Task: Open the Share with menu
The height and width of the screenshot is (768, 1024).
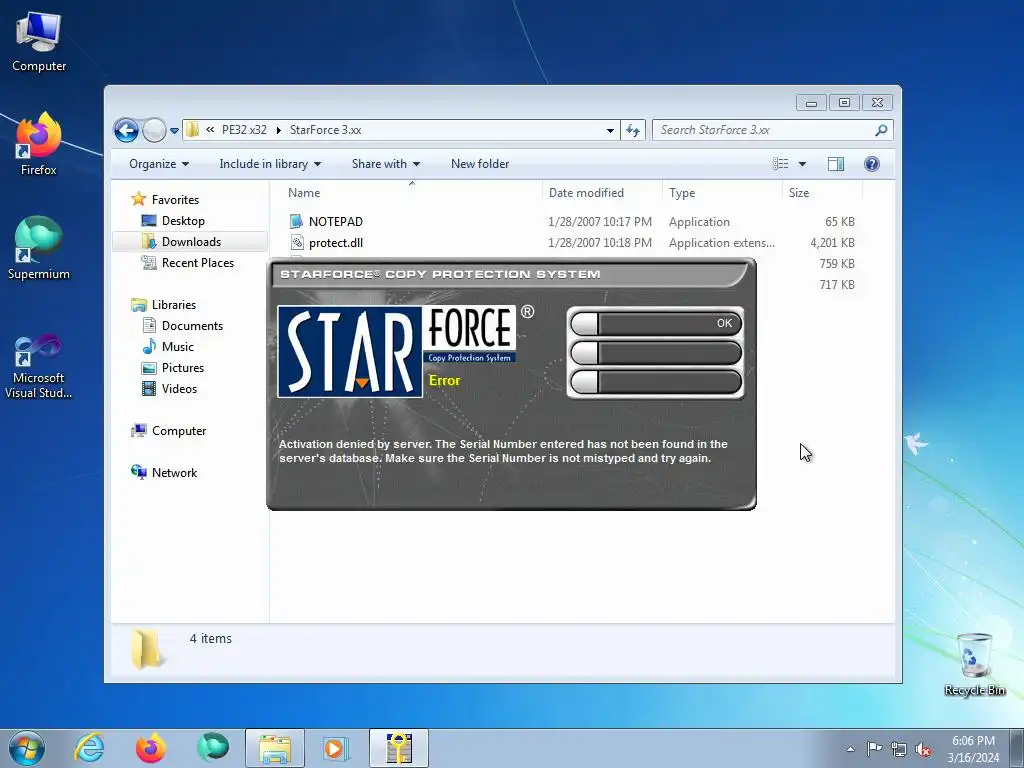Action: (x=385, y=164)
